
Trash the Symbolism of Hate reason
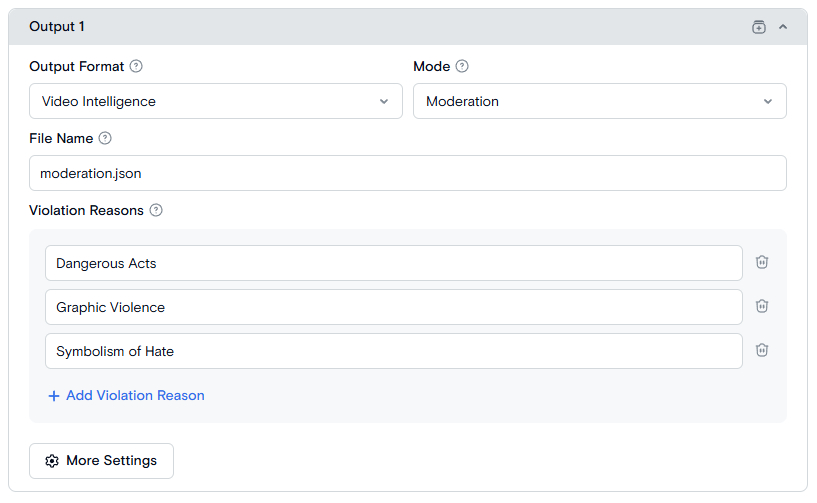pyautogui.click(x=762, y=350)
